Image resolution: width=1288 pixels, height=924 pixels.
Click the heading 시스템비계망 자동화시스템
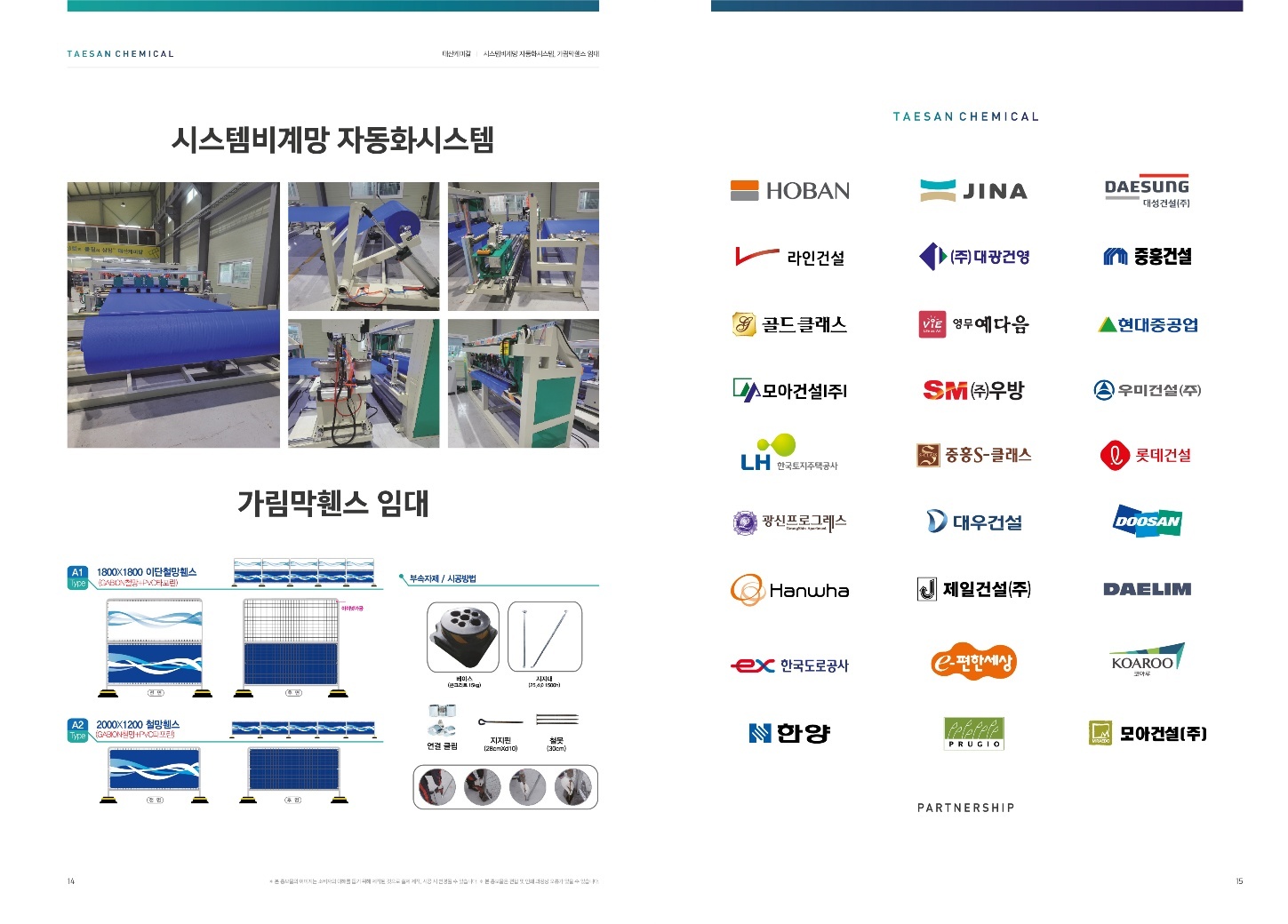332,139
